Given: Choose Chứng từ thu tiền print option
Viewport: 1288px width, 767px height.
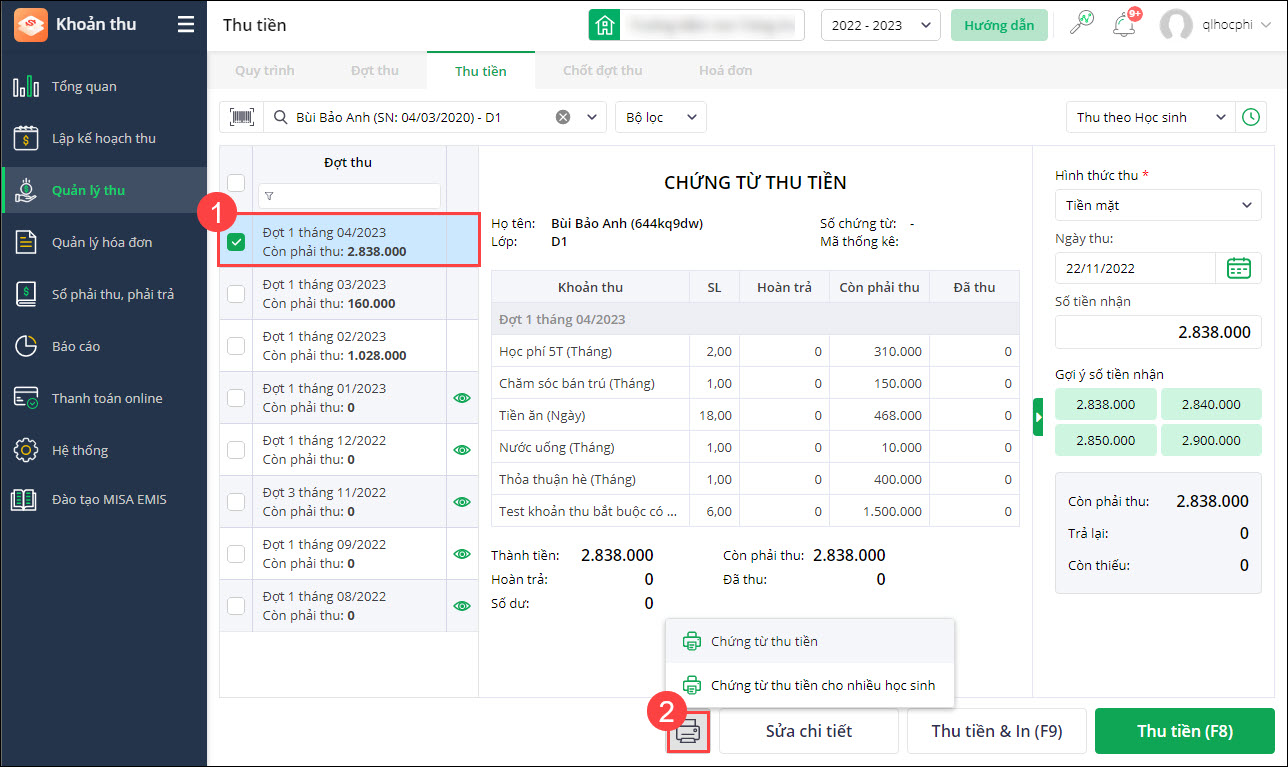Looking at the screenshot, I should (x=810, y=641).
